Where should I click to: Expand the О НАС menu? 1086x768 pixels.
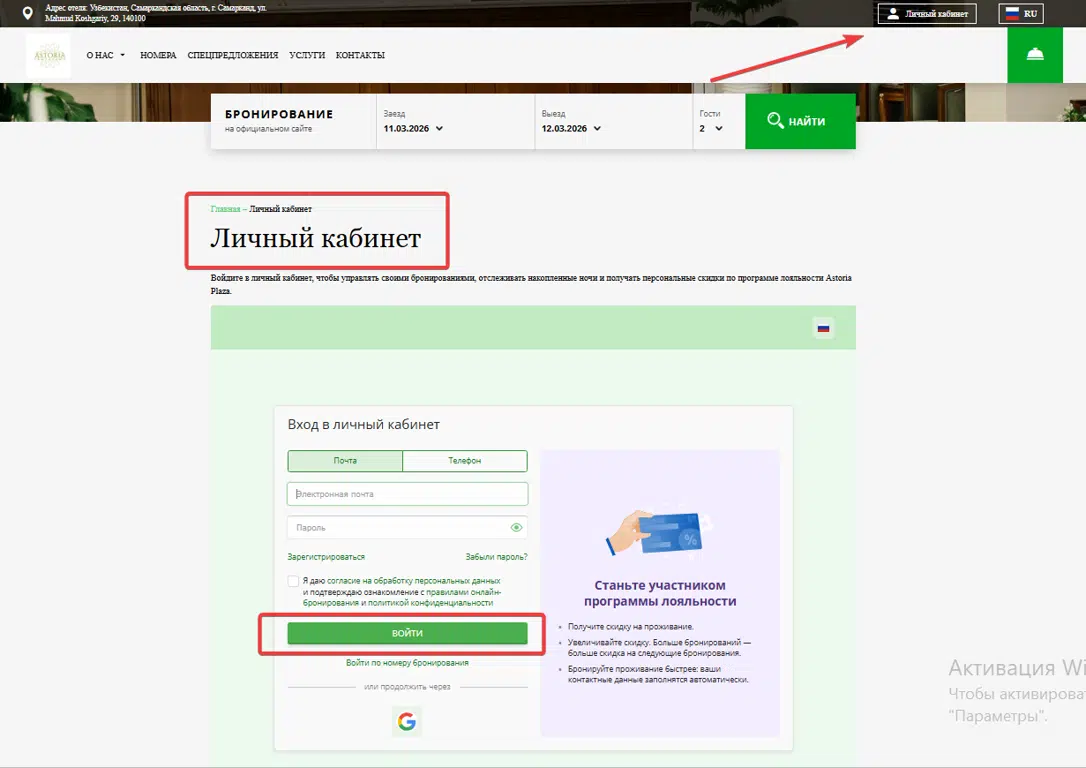(x=105, y=56)
